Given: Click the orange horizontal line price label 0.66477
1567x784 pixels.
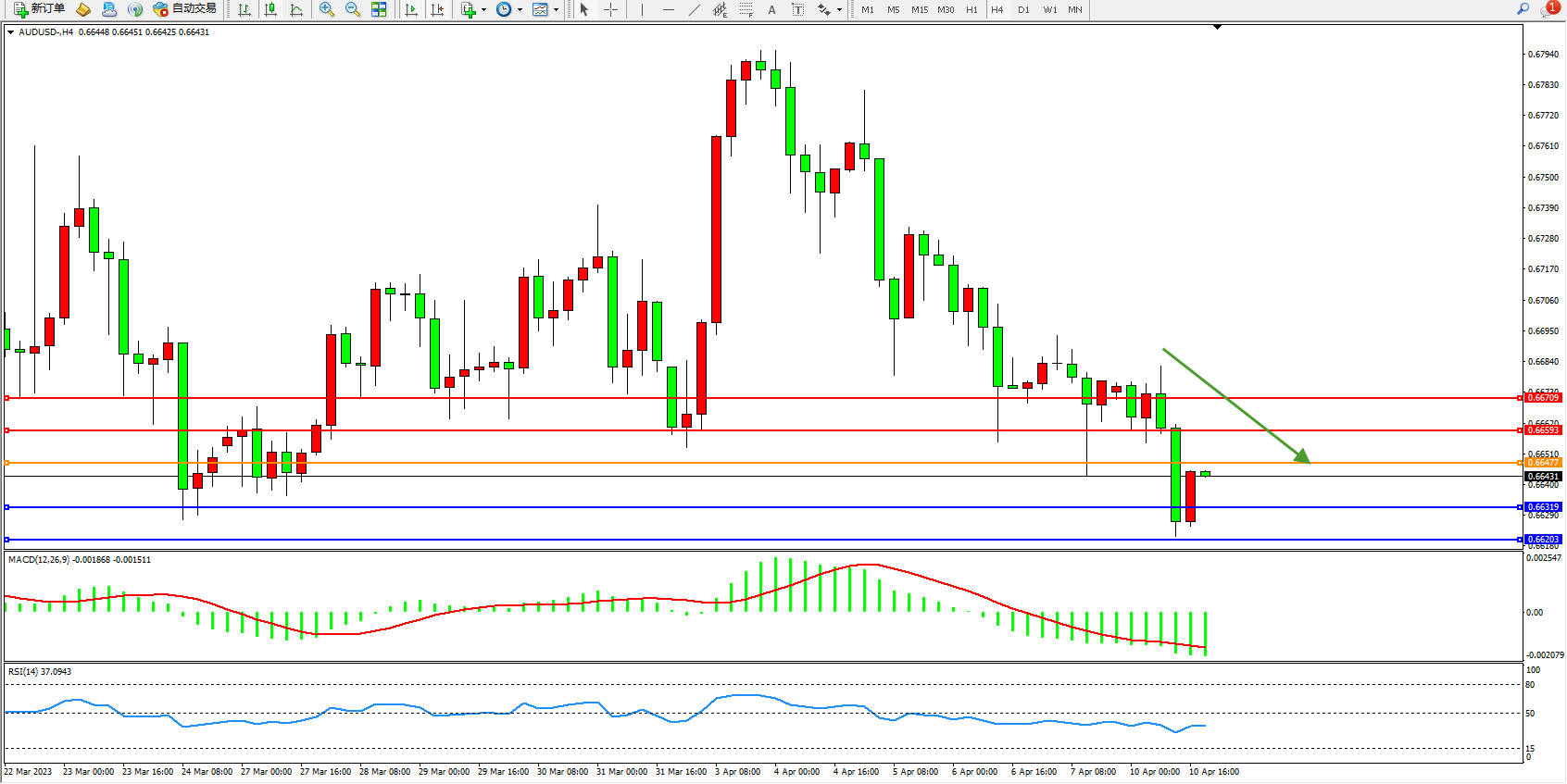Looking at the screenshot, I should [x=1542, y=462].
